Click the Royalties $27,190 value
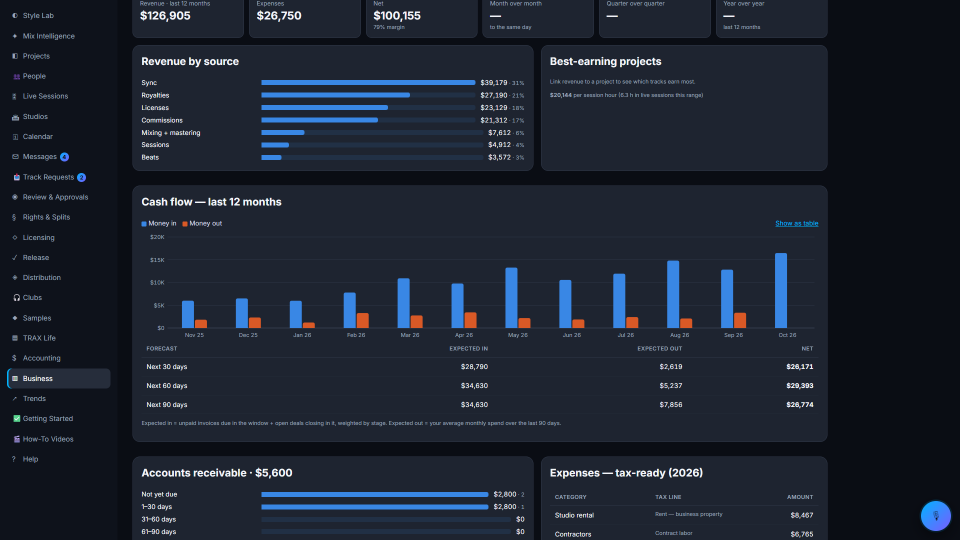 [x=493, y=96]
